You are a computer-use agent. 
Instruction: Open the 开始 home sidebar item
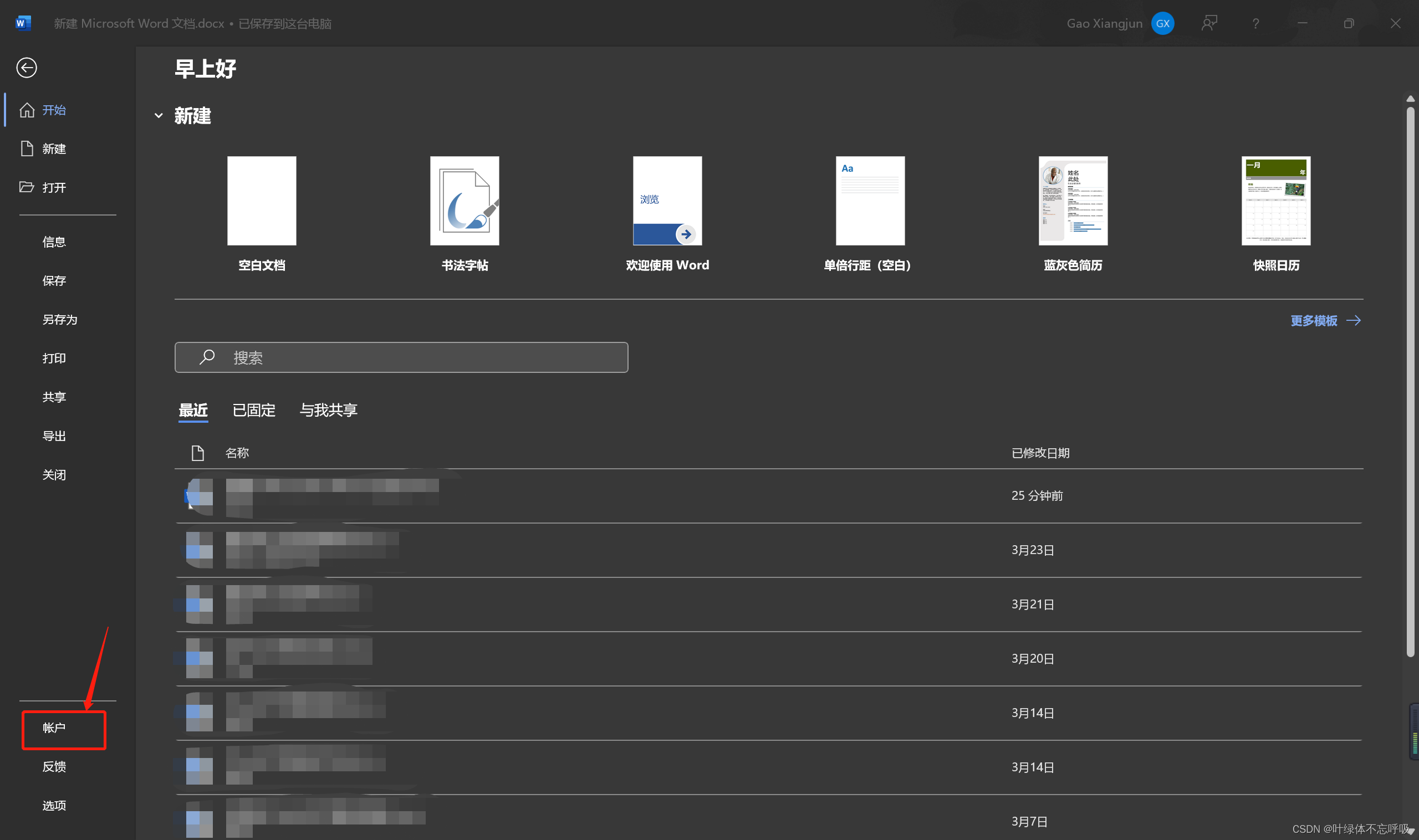[53, 110]
